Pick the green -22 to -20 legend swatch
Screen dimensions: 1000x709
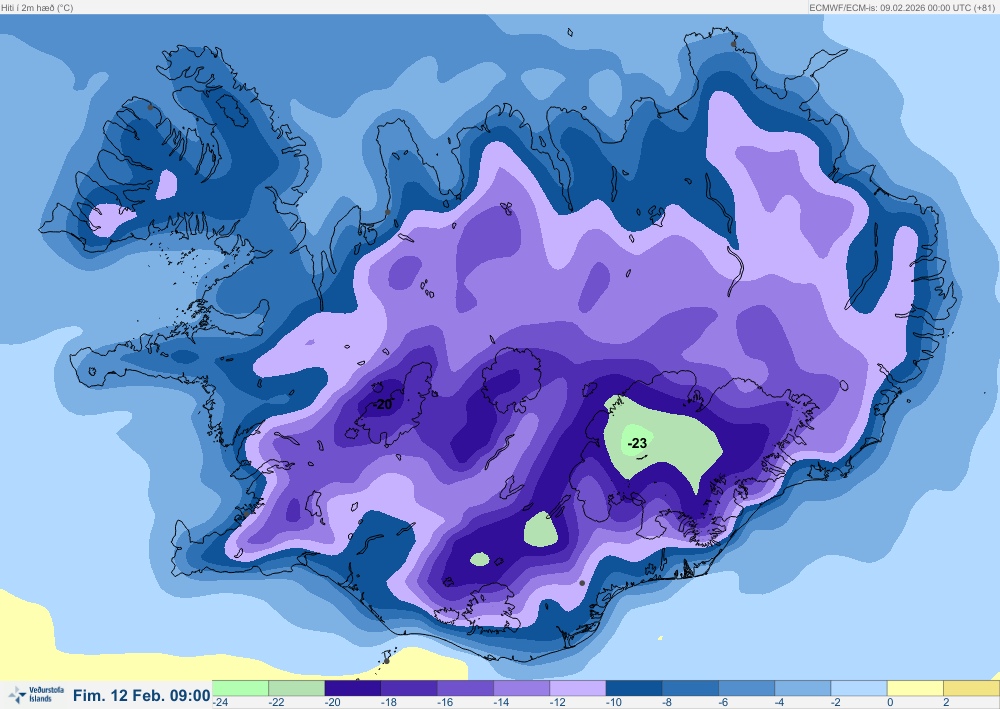click(297, 688)
